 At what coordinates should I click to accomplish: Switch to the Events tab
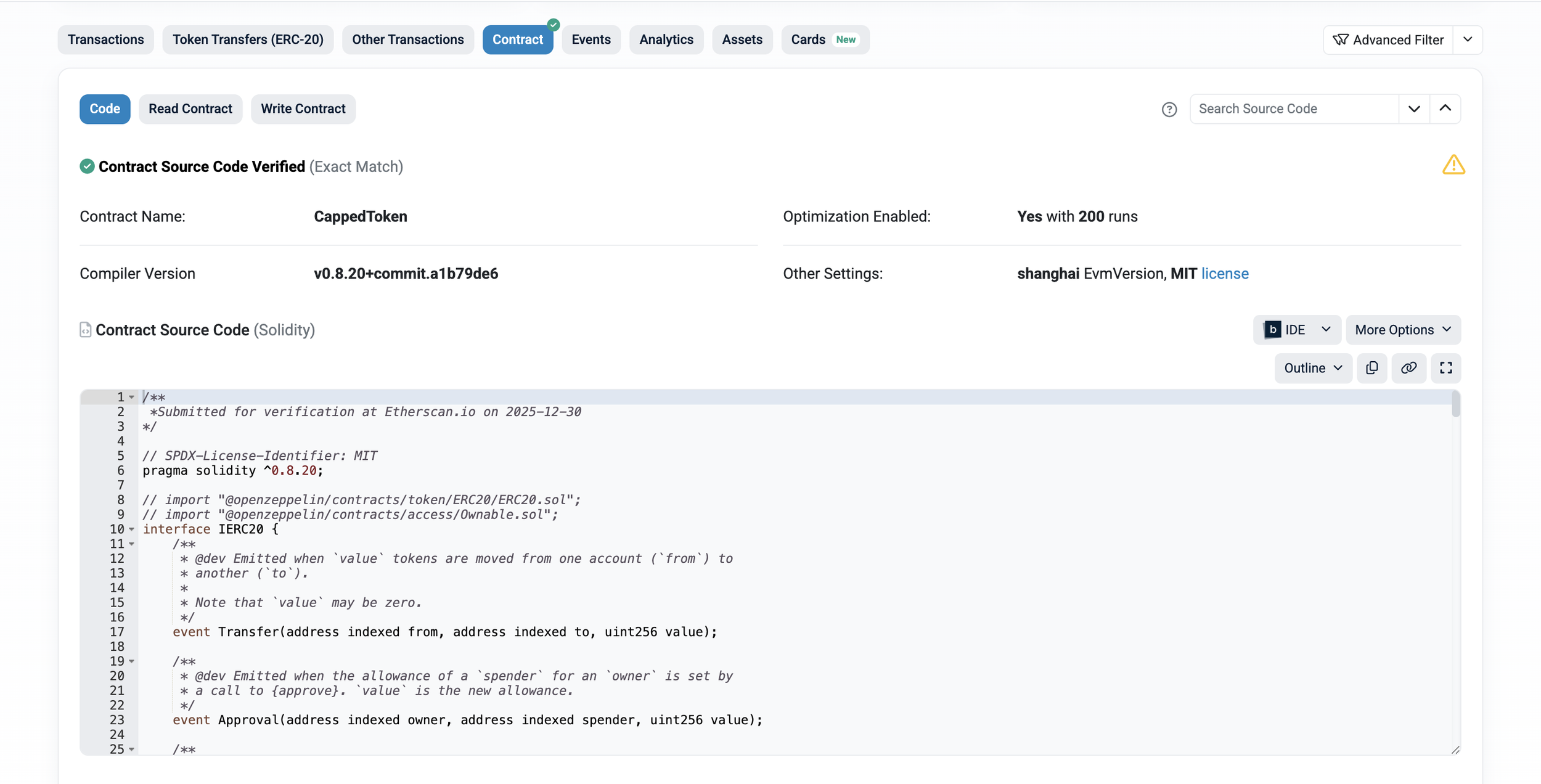click(x=591, y=39)
